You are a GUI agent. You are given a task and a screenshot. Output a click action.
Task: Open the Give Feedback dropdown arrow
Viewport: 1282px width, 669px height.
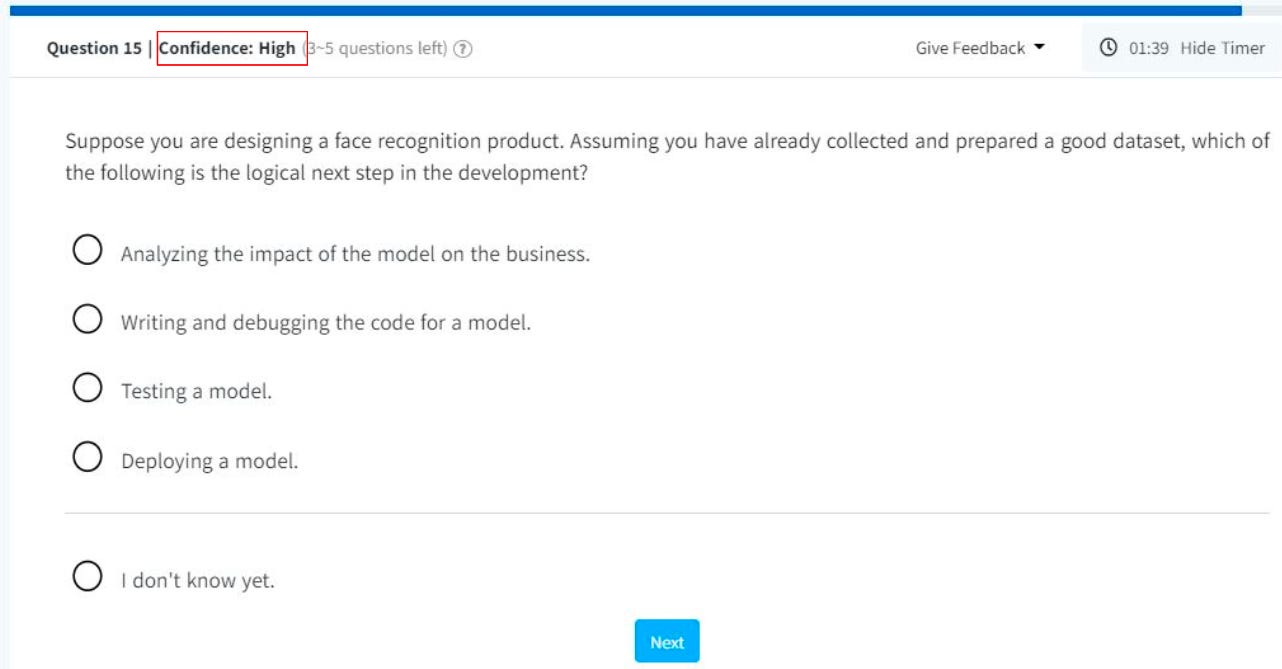click(x=1039, y=47)
